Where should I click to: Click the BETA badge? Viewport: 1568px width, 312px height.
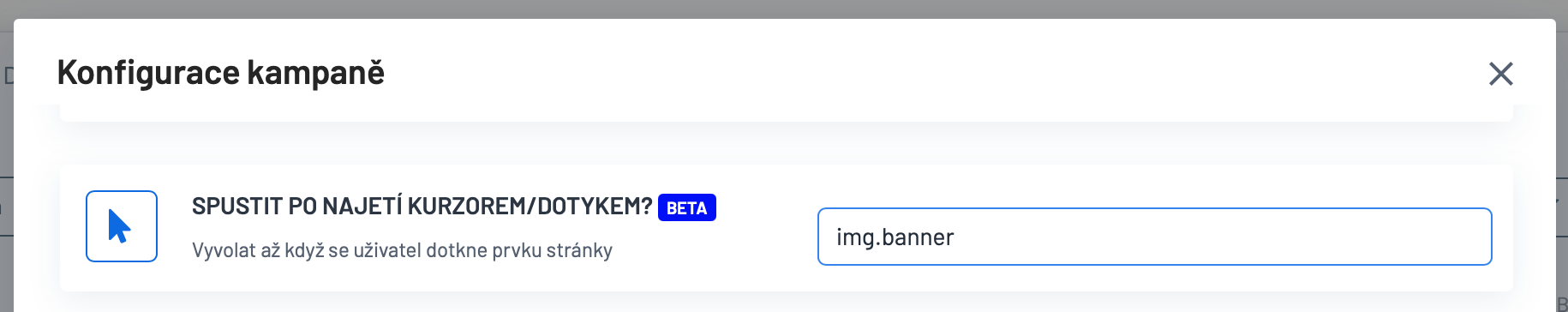(x=686, y=207)
